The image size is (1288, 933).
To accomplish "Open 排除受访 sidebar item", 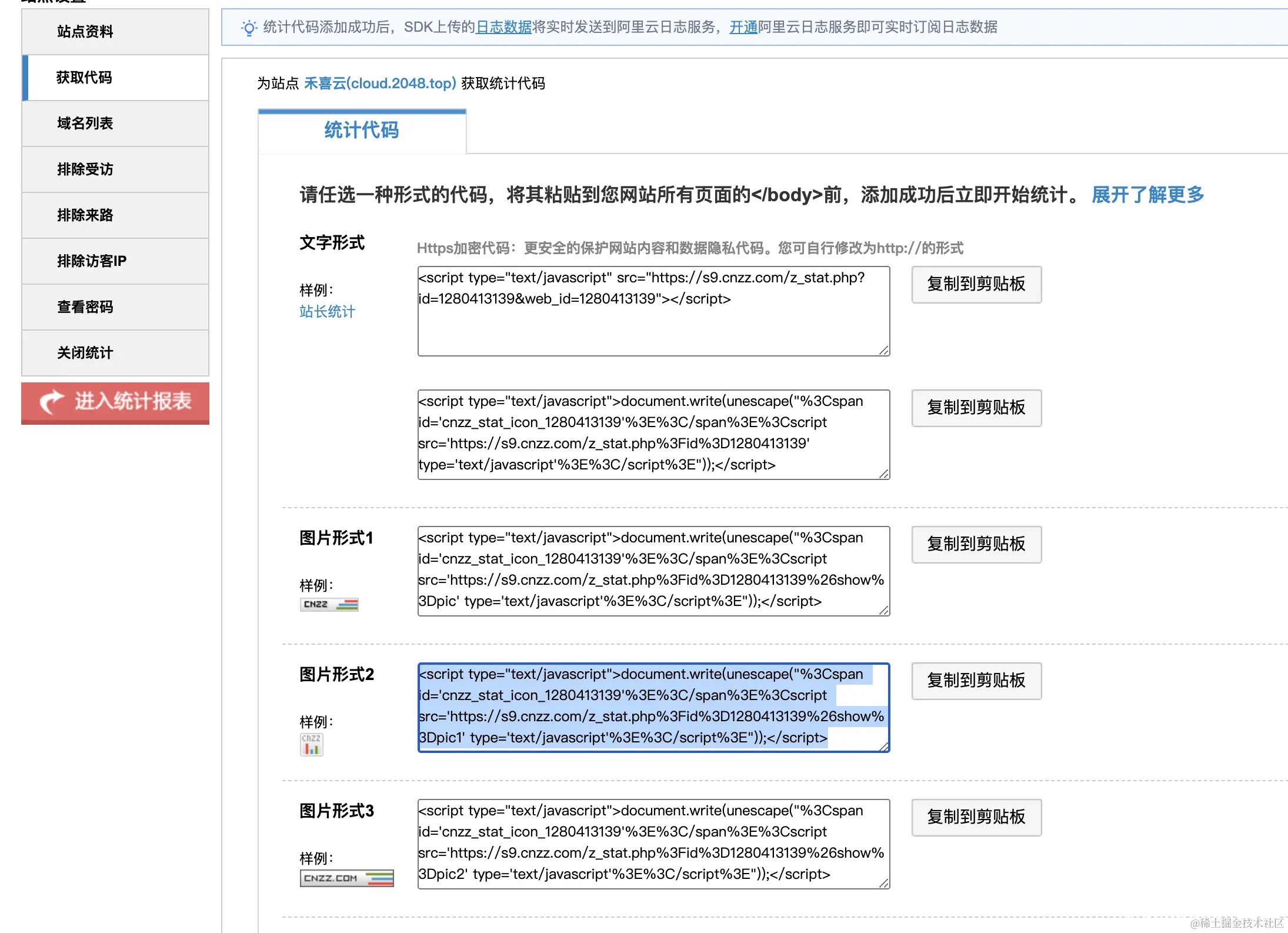I will [x=115, y=169].
